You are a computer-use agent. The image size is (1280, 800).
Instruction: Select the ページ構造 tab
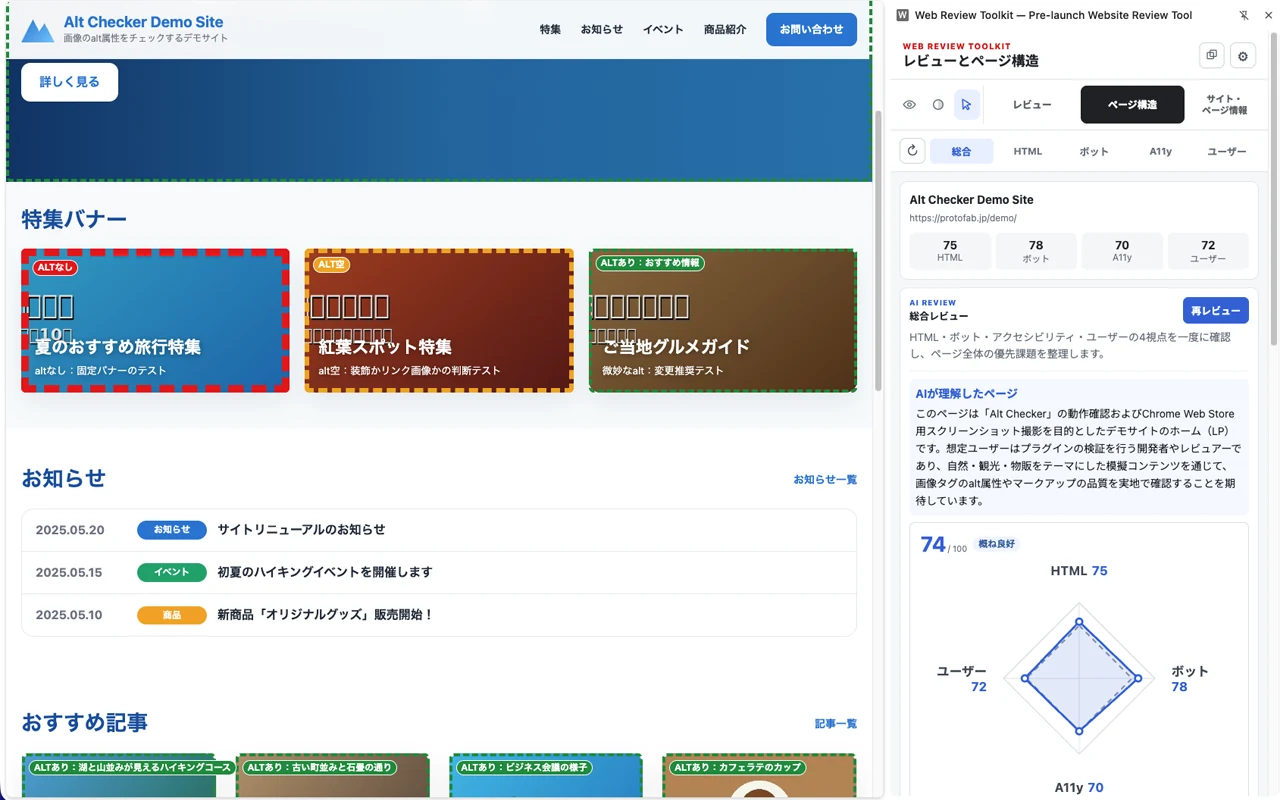pyautogui.click(x=1132, y=104)
